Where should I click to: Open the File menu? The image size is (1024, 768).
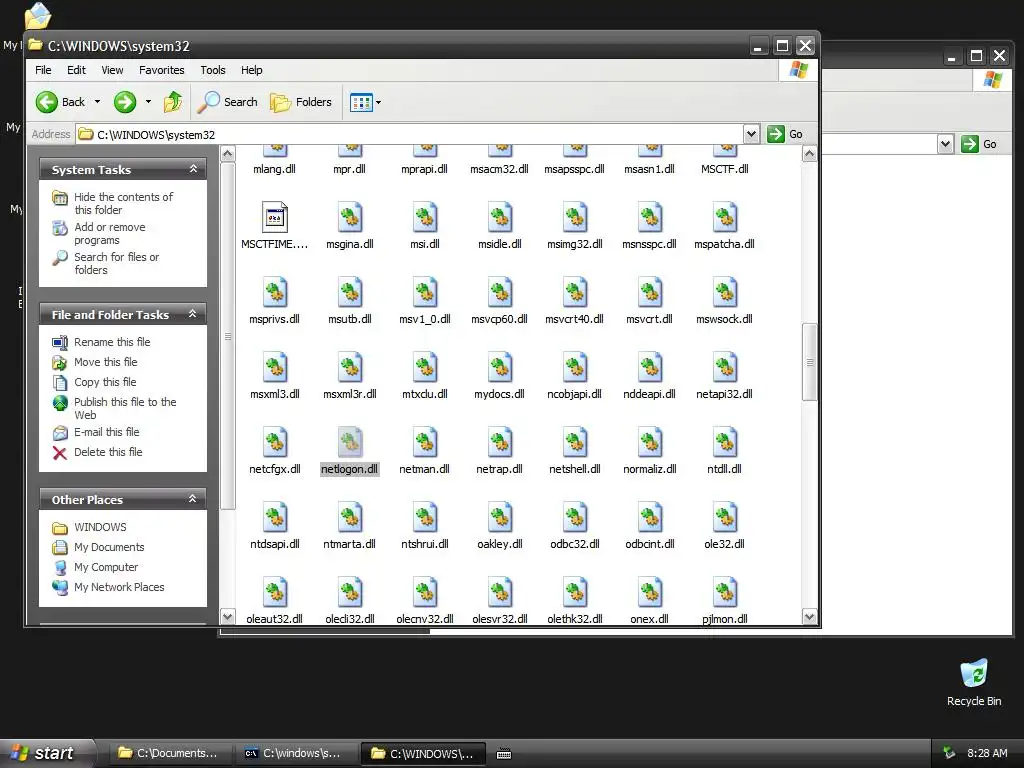[43, 70]
